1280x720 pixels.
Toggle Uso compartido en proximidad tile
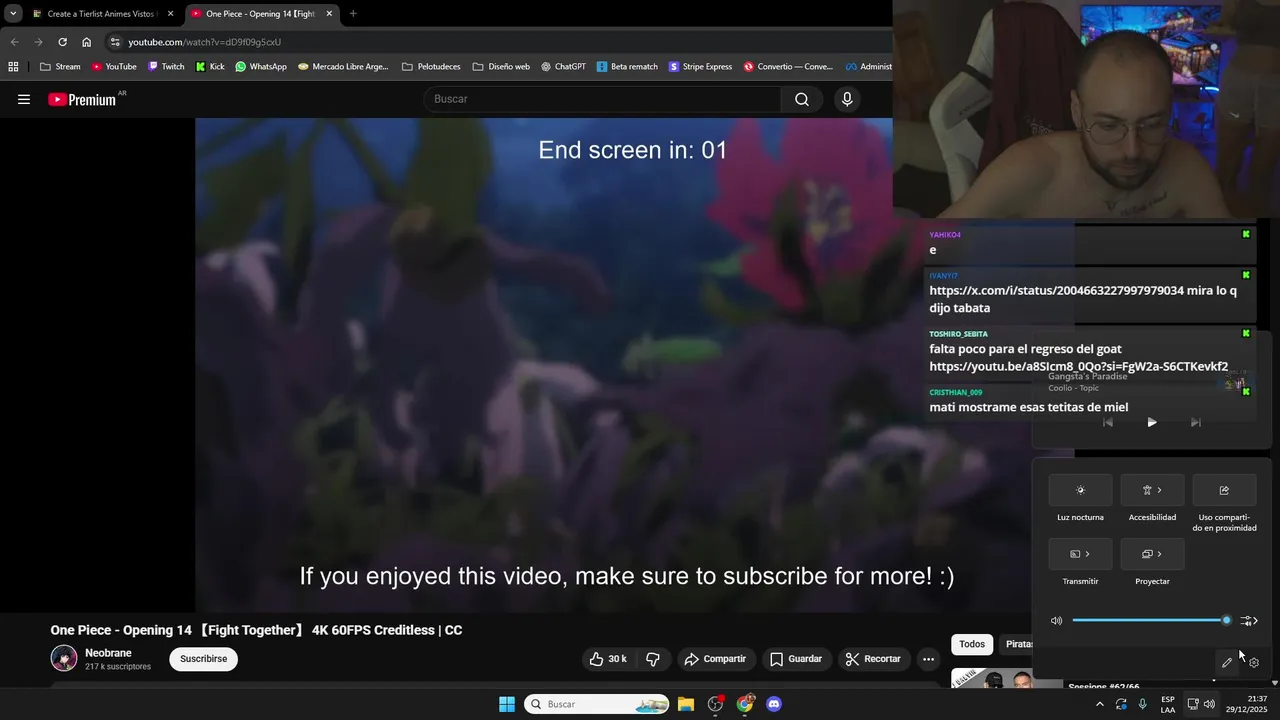[x=1224, y=490]
